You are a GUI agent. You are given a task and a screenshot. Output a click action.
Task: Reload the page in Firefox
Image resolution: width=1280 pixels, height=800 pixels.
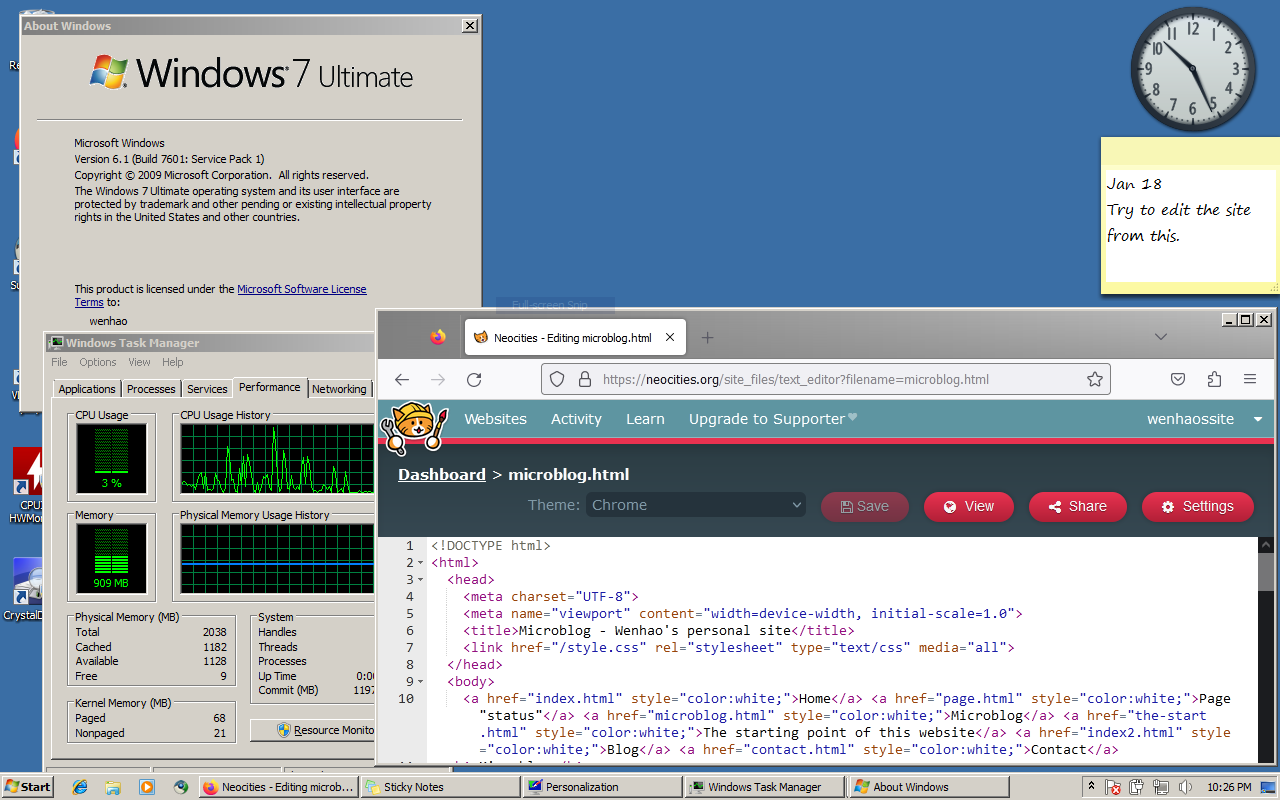(474, 380)
